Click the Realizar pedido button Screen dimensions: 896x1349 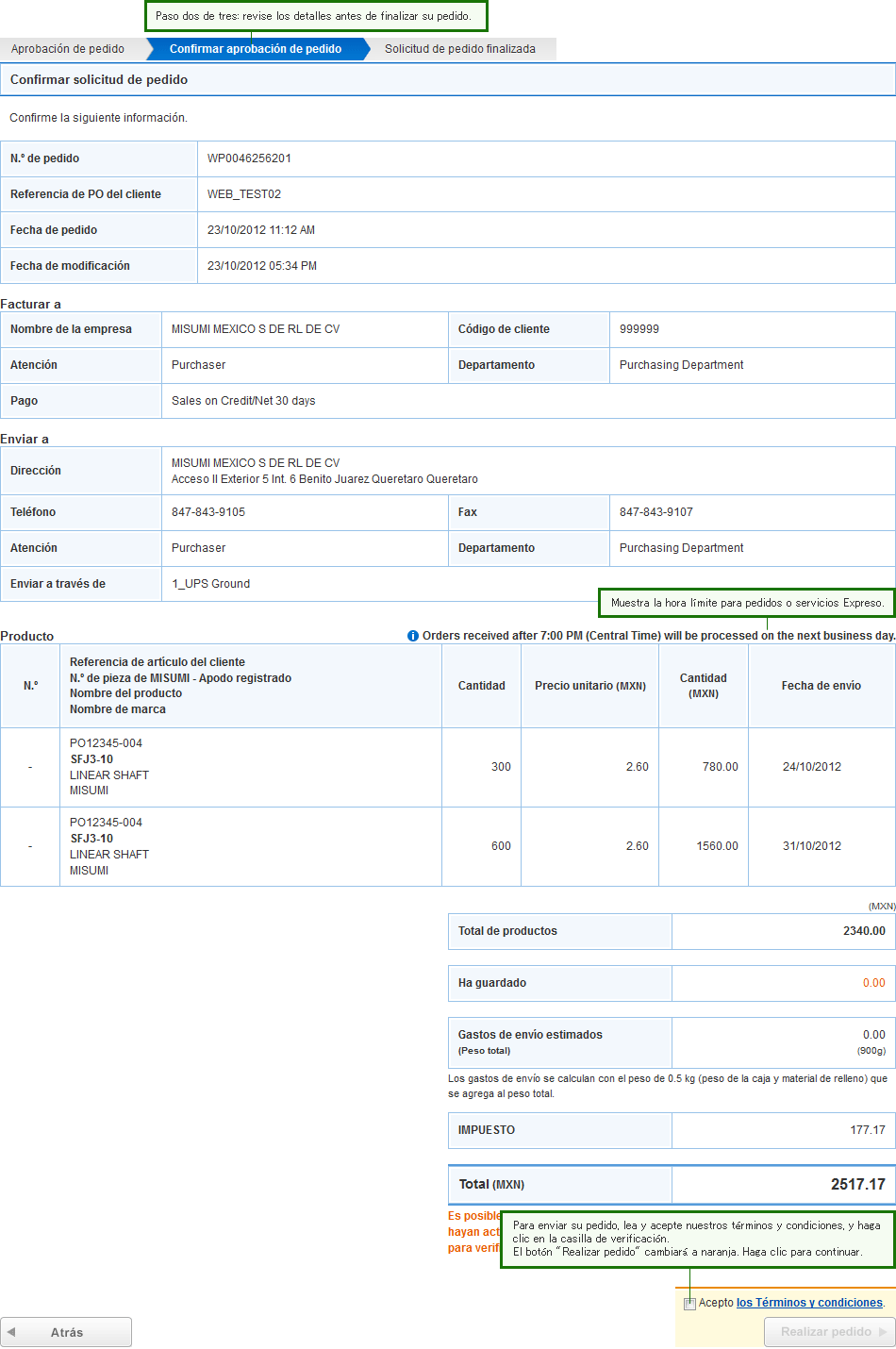[x=829, y=1332]
